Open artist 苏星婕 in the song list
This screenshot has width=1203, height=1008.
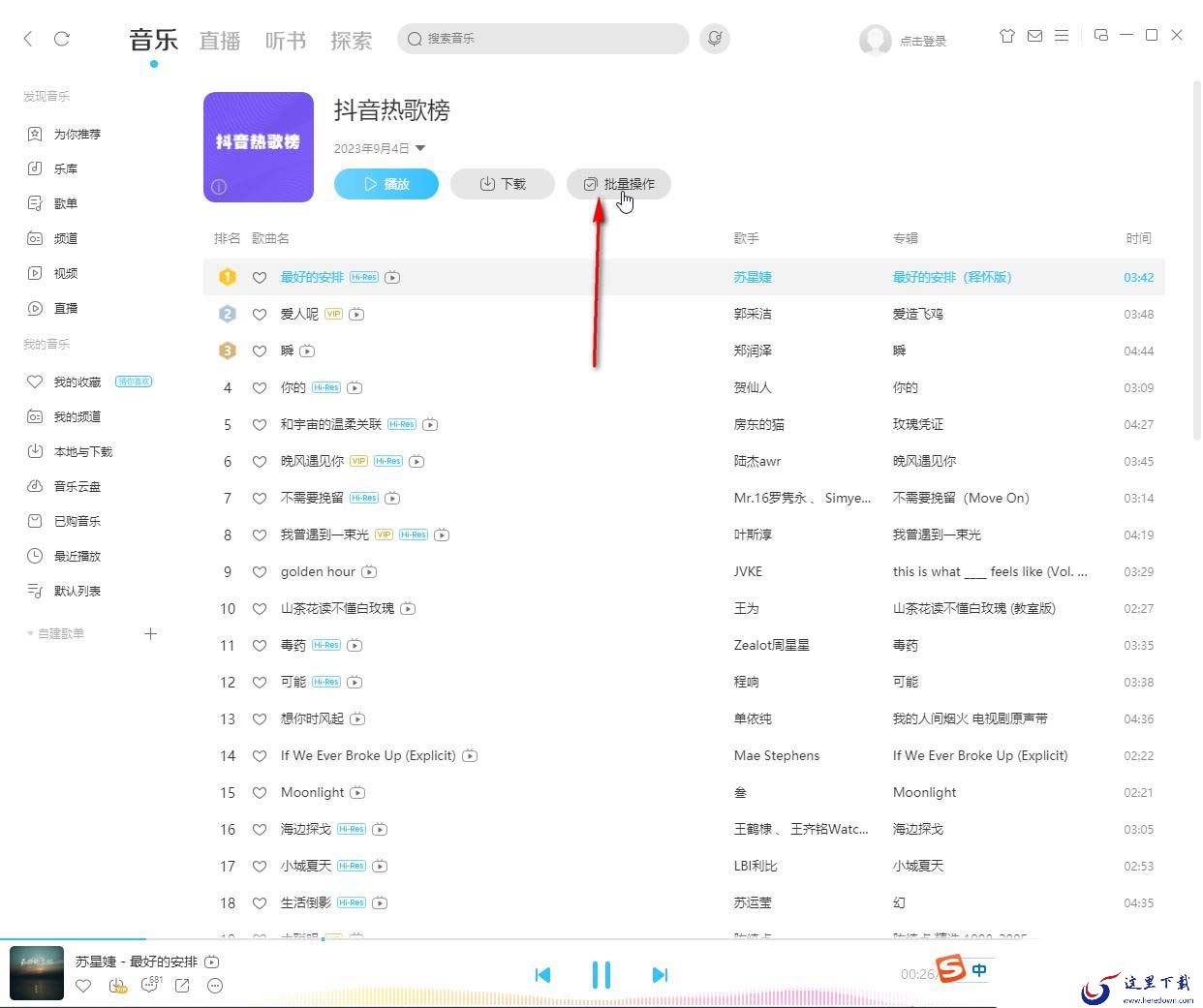[753, 277]
